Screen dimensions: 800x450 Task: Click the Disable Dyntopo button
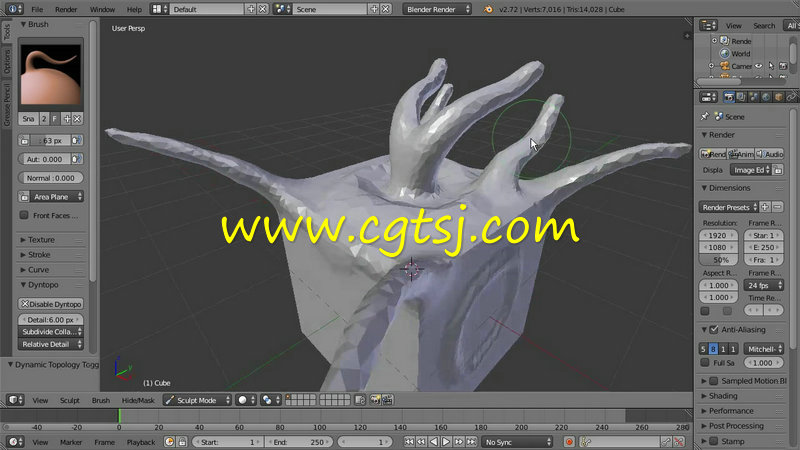51,304
